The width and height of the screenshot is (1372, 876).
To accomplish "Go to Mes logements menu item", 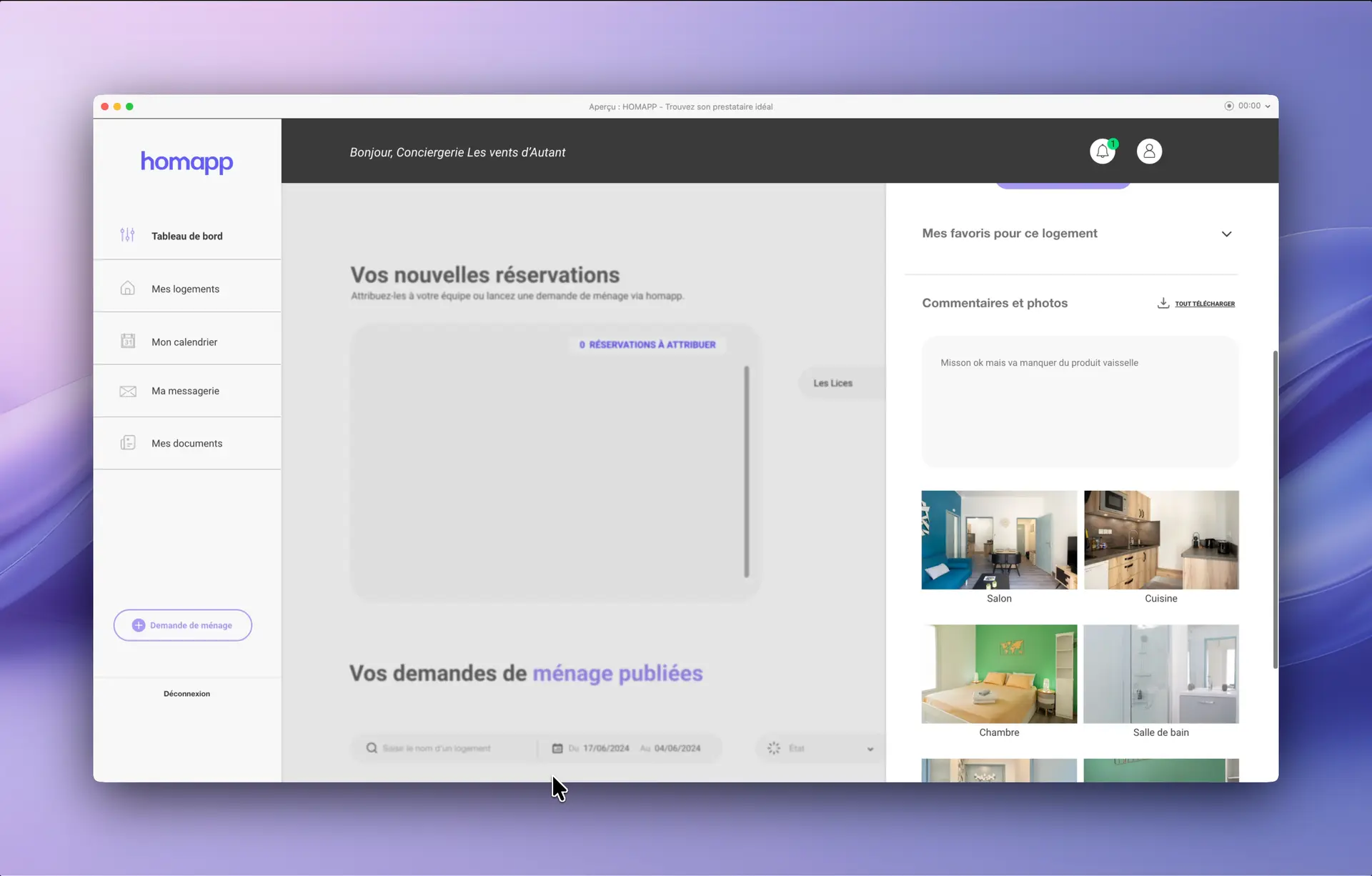I will [x=185, y=289].
